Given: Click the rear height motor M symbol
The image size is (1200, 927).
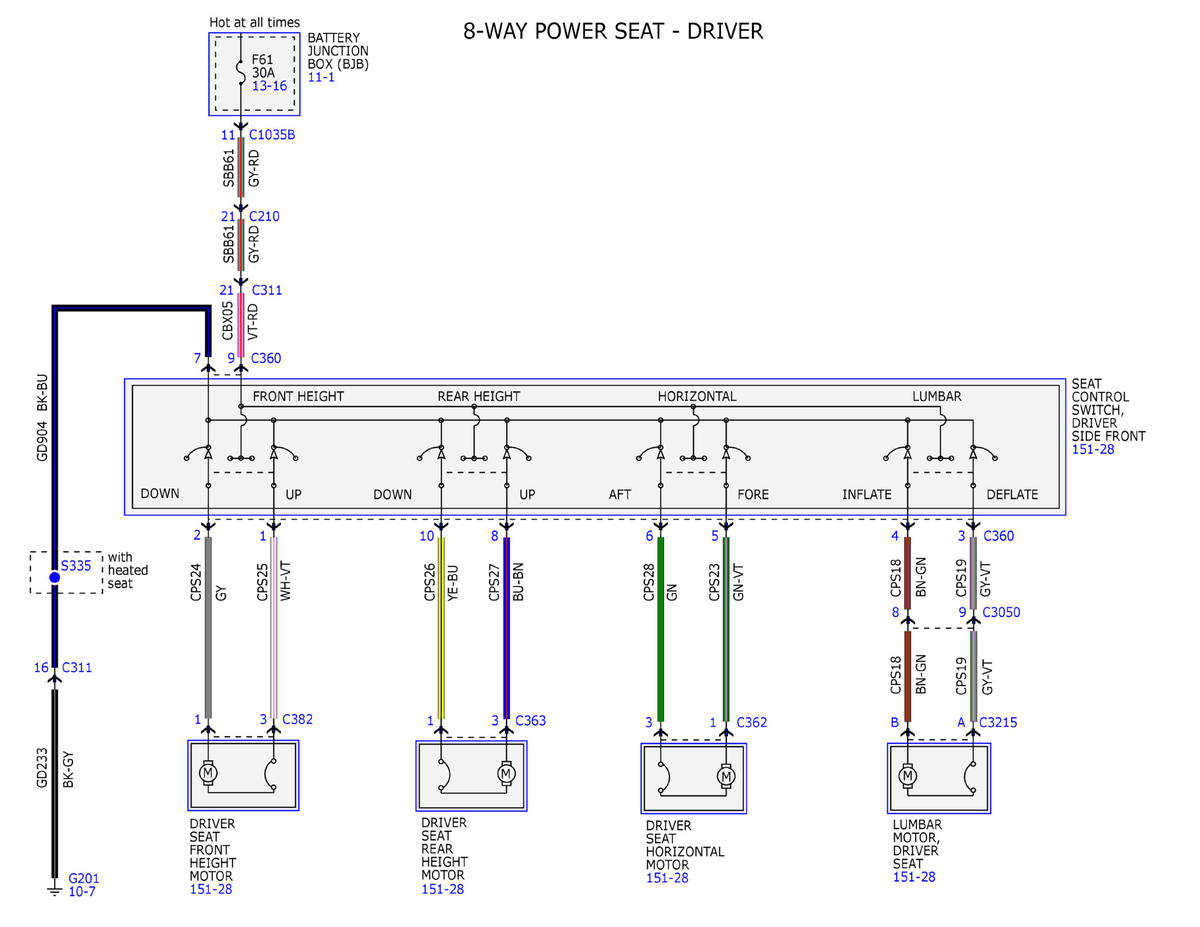Looking at the screenshot, I should (x=506, y=773).
